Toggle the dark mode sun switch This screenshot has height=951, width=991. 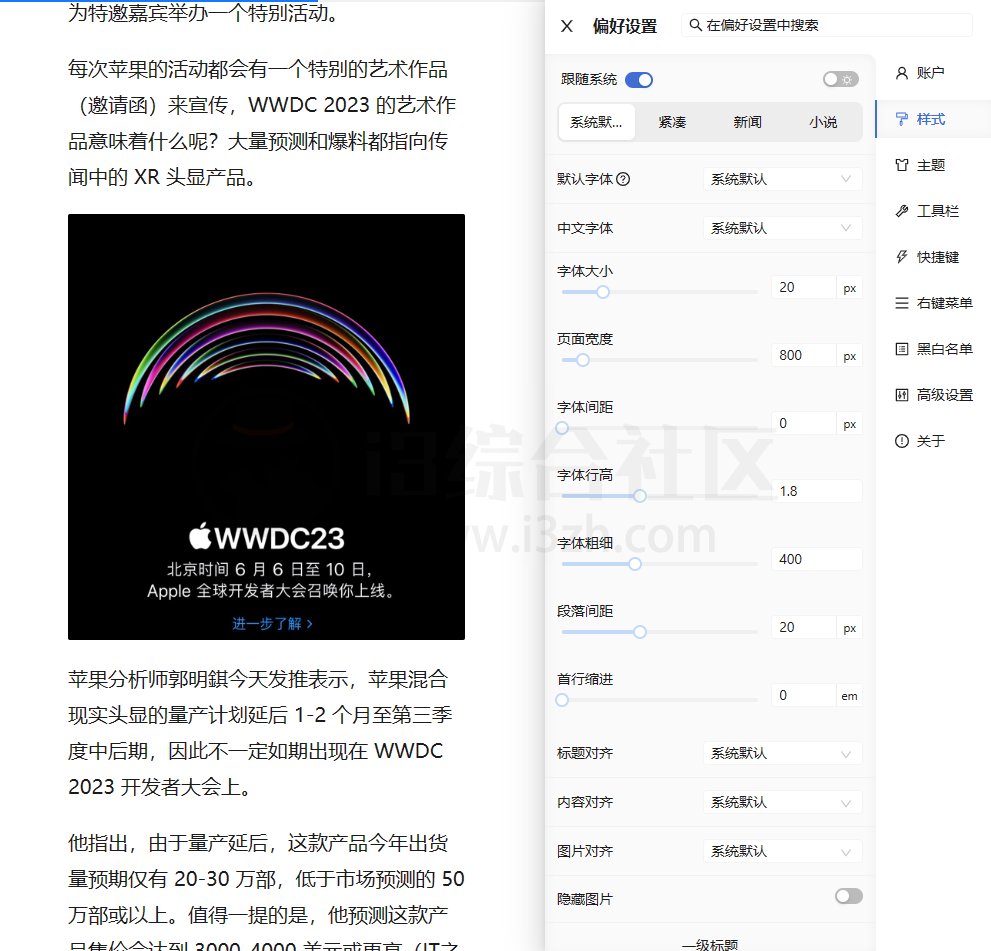[841, 79]
